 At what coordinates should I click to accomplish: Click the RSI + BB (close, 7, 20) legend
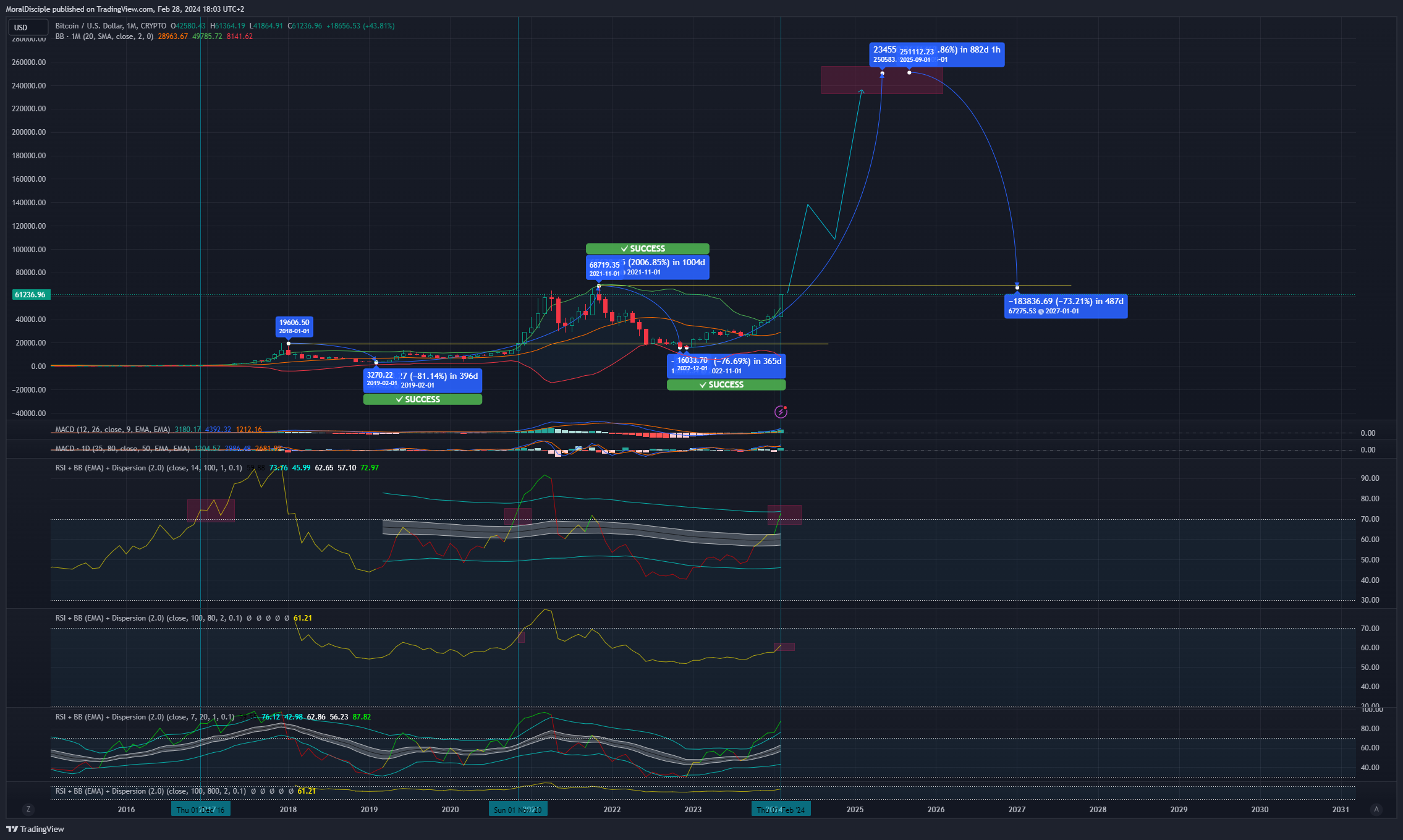click(x=145, y=717)
